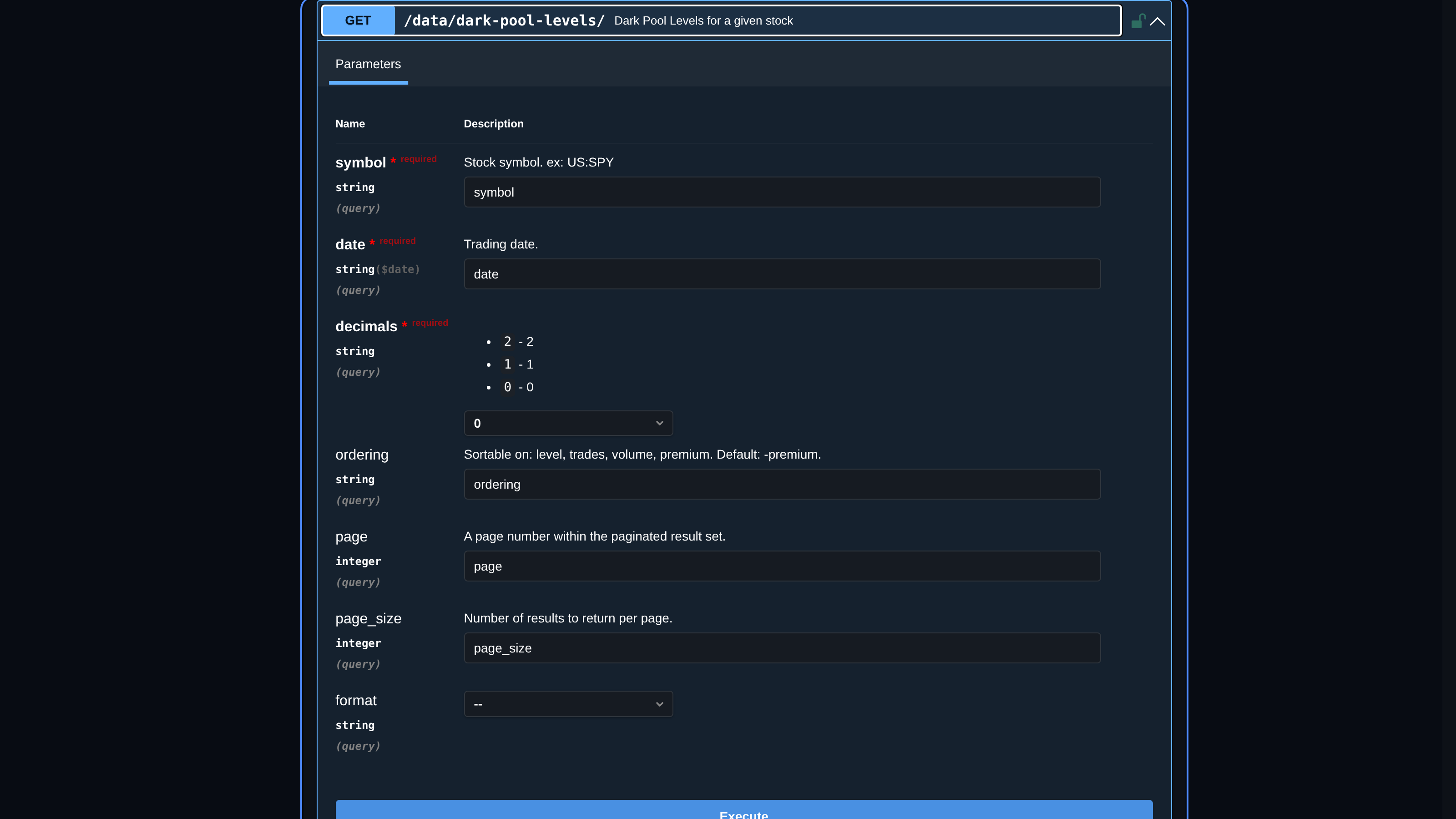Image resolution: width=1456 pixels, height=819 pixels.
Task: Click the 'symbol' parameter name
Action: (x=361, y=163)
